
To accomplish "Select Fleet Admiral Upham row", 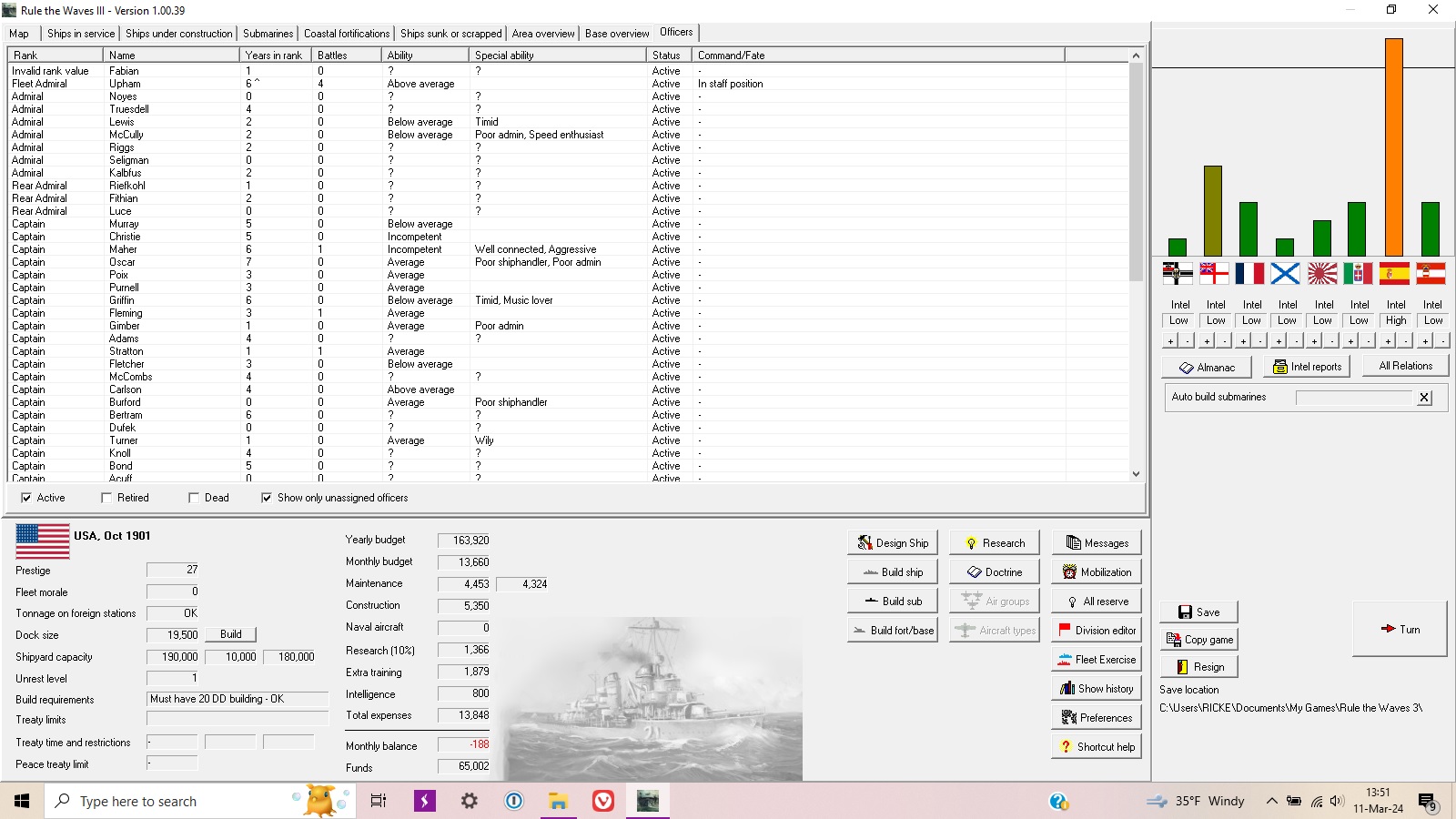I will click(568, 84).
